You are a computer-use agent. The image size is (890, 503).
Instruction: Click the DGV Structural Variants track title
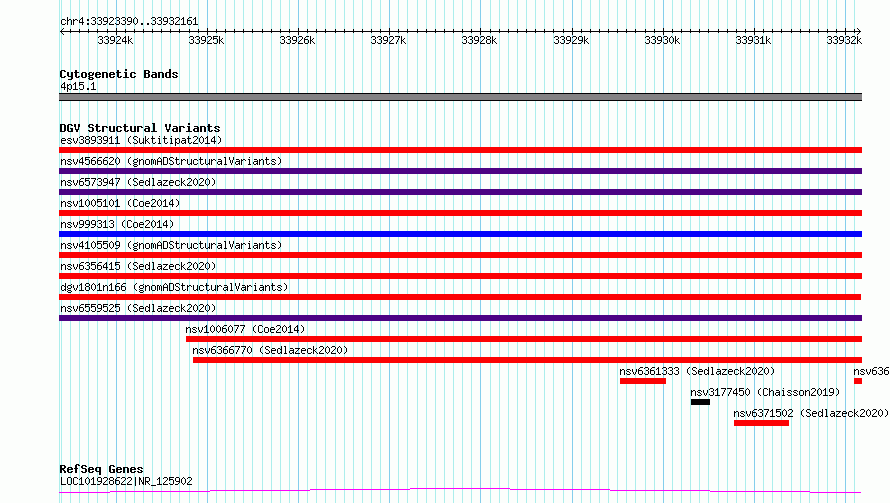[140, 128]
